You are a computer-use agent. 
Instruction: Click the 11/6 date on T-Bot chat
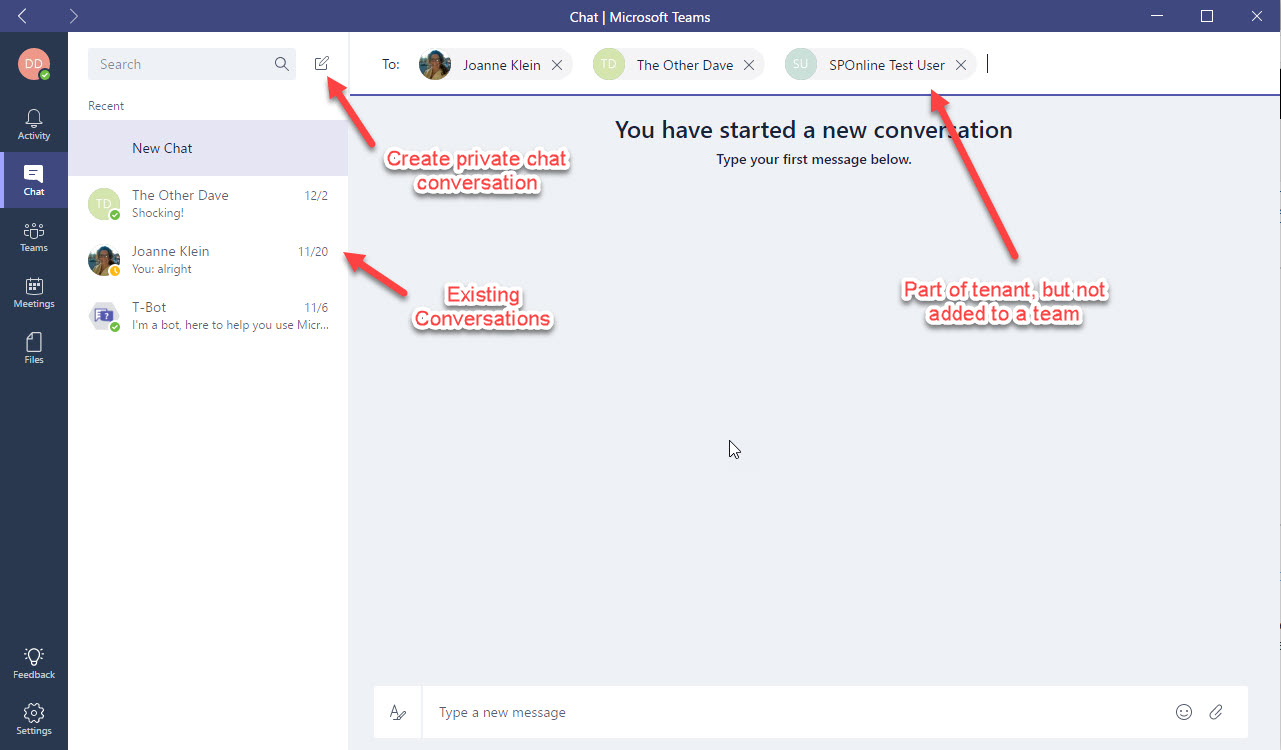click(x=316, y=307)
